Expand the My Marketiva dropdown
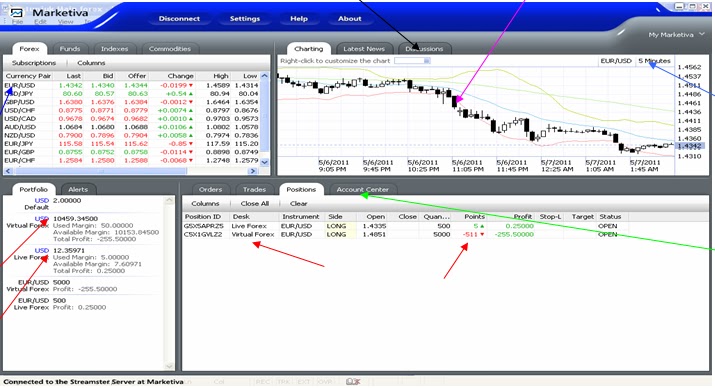The image size is (715, 388). [x=677, y=35]
